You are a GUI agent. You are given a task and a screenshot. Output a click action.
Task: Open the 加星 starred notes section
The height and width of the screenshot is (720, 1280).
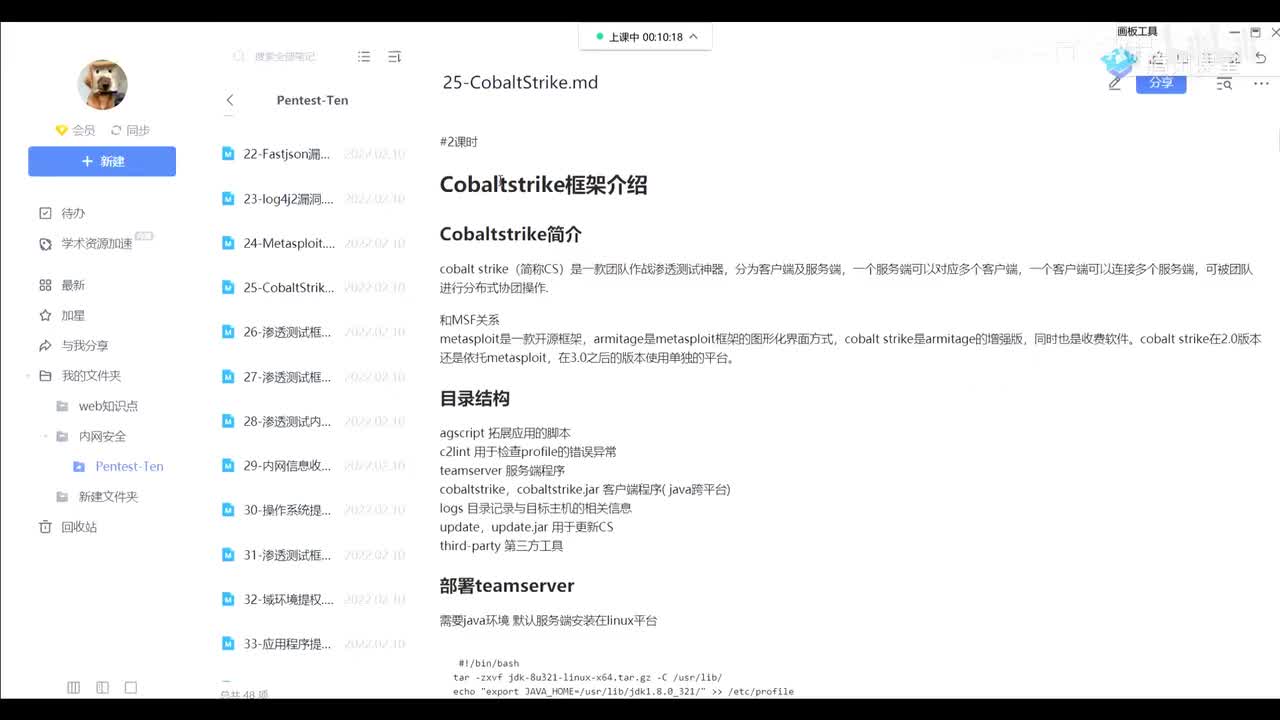(73, 315)
